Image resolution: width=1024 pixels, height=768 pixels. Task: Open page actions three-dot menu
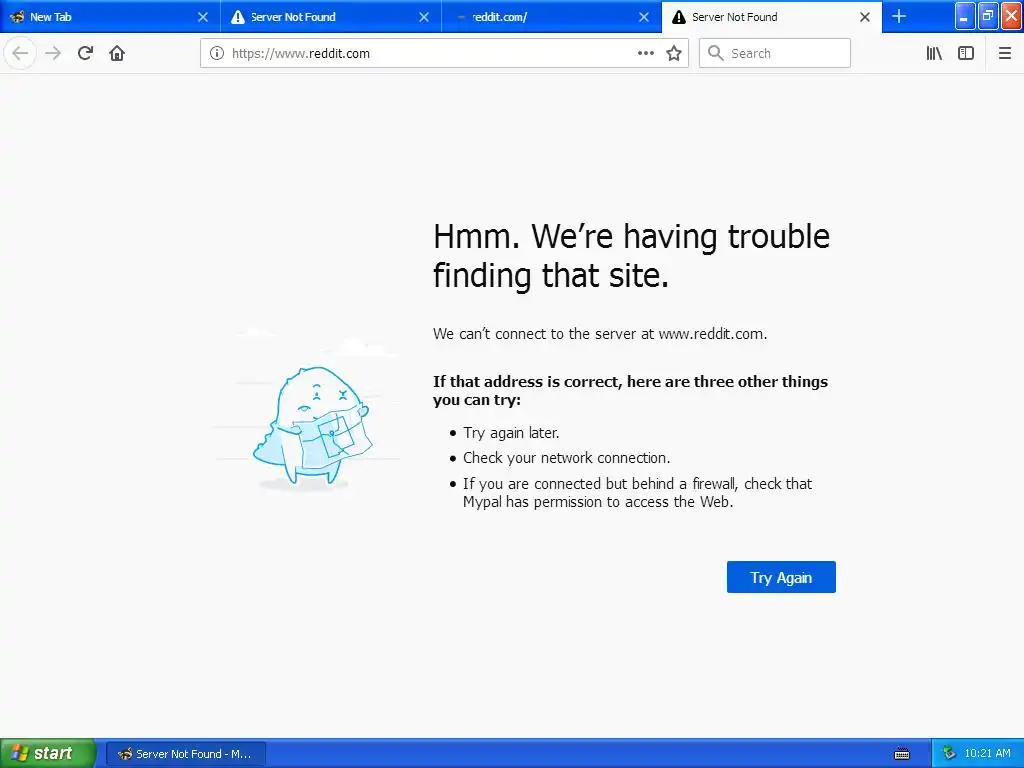click(x=645, y=54)
